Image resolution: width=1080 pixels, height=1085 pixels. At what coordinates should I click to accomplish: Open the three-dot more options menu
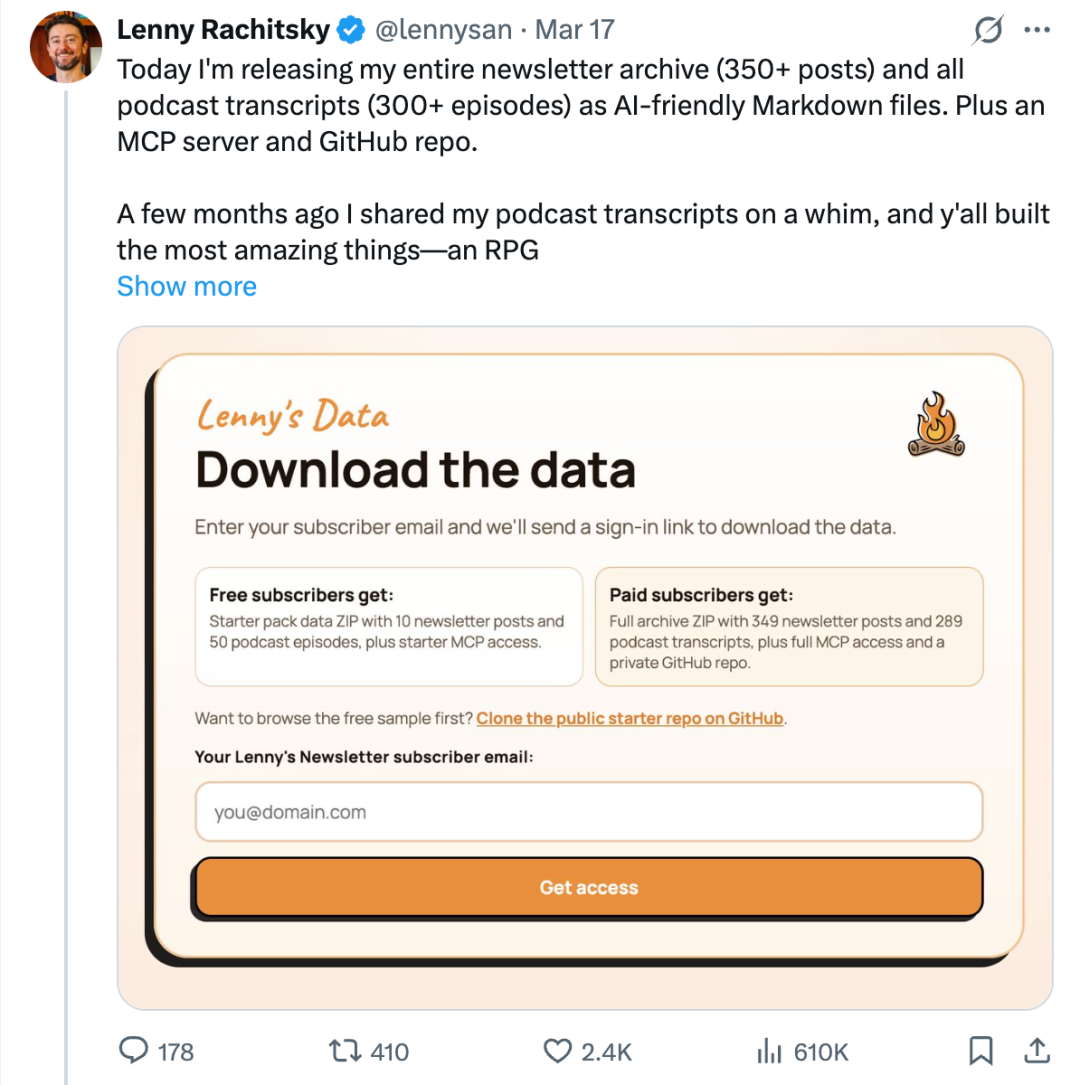tap(1037, 31)
